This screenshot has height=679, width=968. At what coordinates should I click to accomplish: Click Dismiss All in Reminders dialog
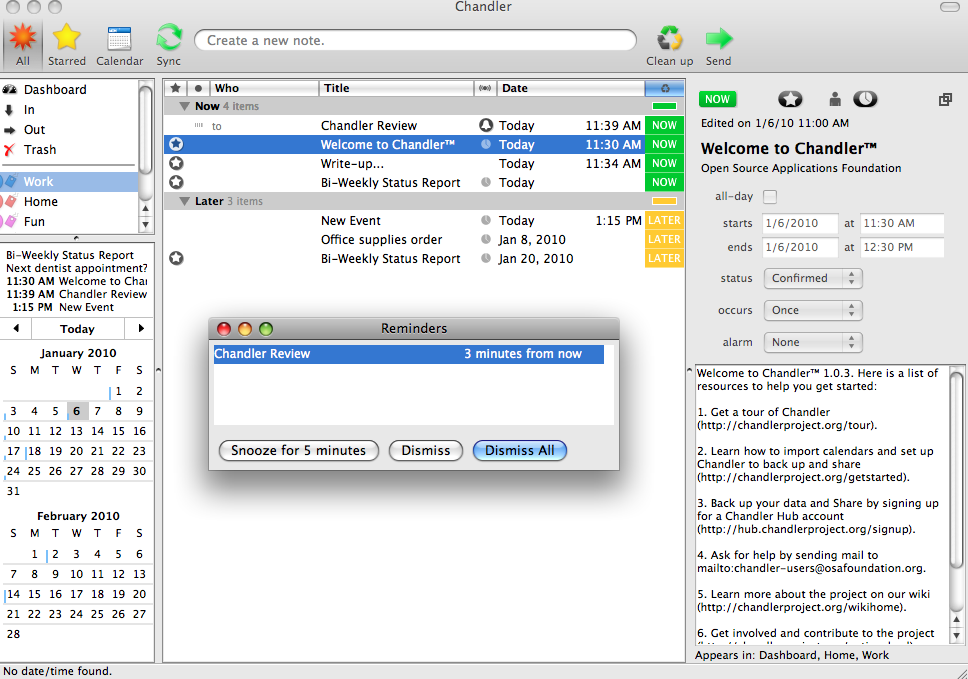[x=520, y=451]
